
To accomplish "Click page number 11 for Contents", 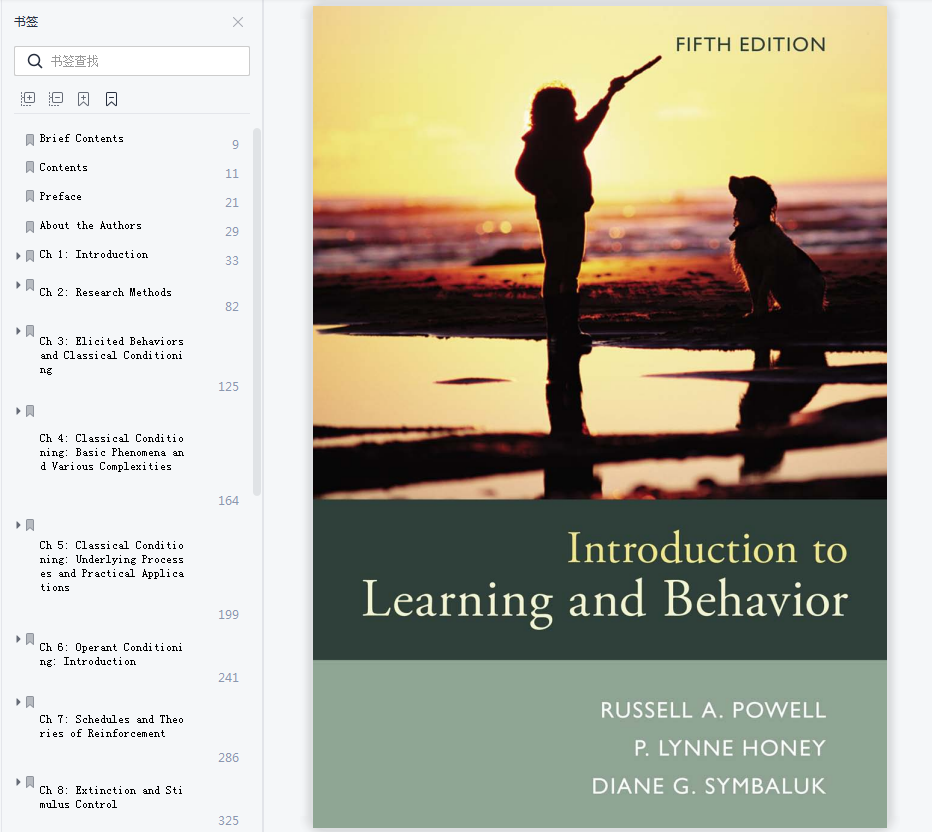I will point(232,174).
